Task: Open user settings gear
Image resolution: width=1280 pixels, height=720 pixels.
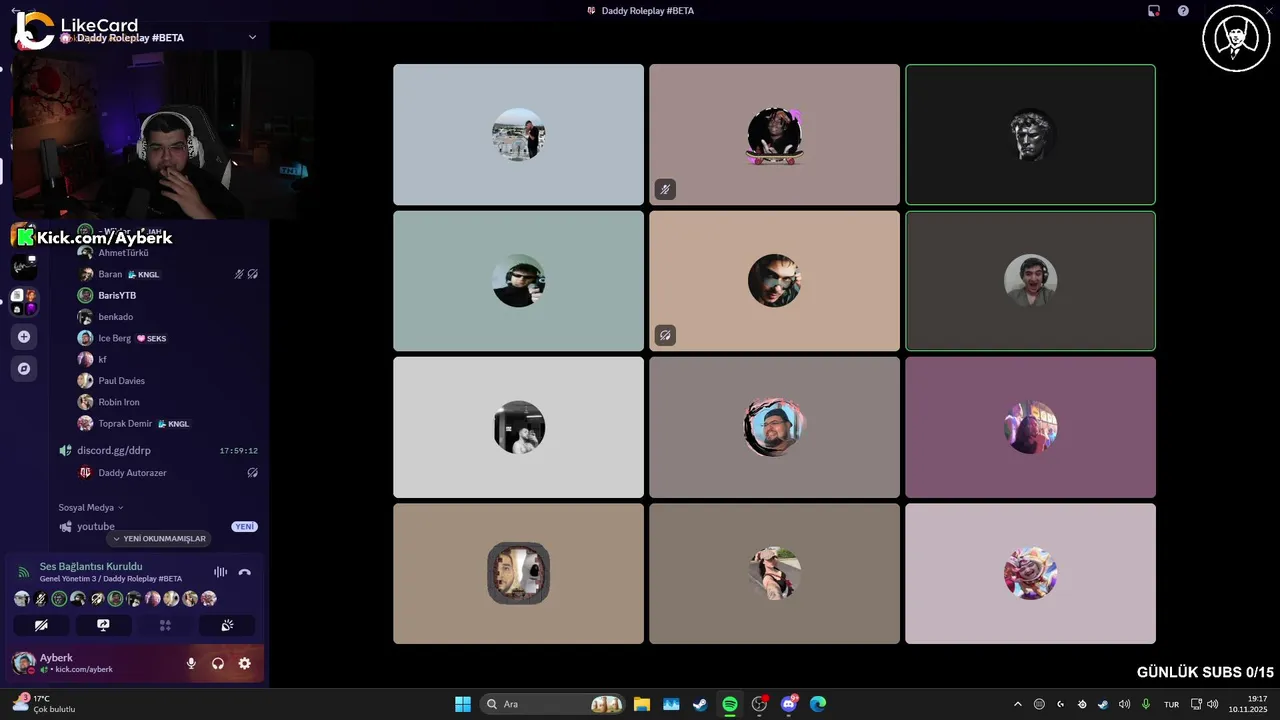Action: tap(244, 663)
